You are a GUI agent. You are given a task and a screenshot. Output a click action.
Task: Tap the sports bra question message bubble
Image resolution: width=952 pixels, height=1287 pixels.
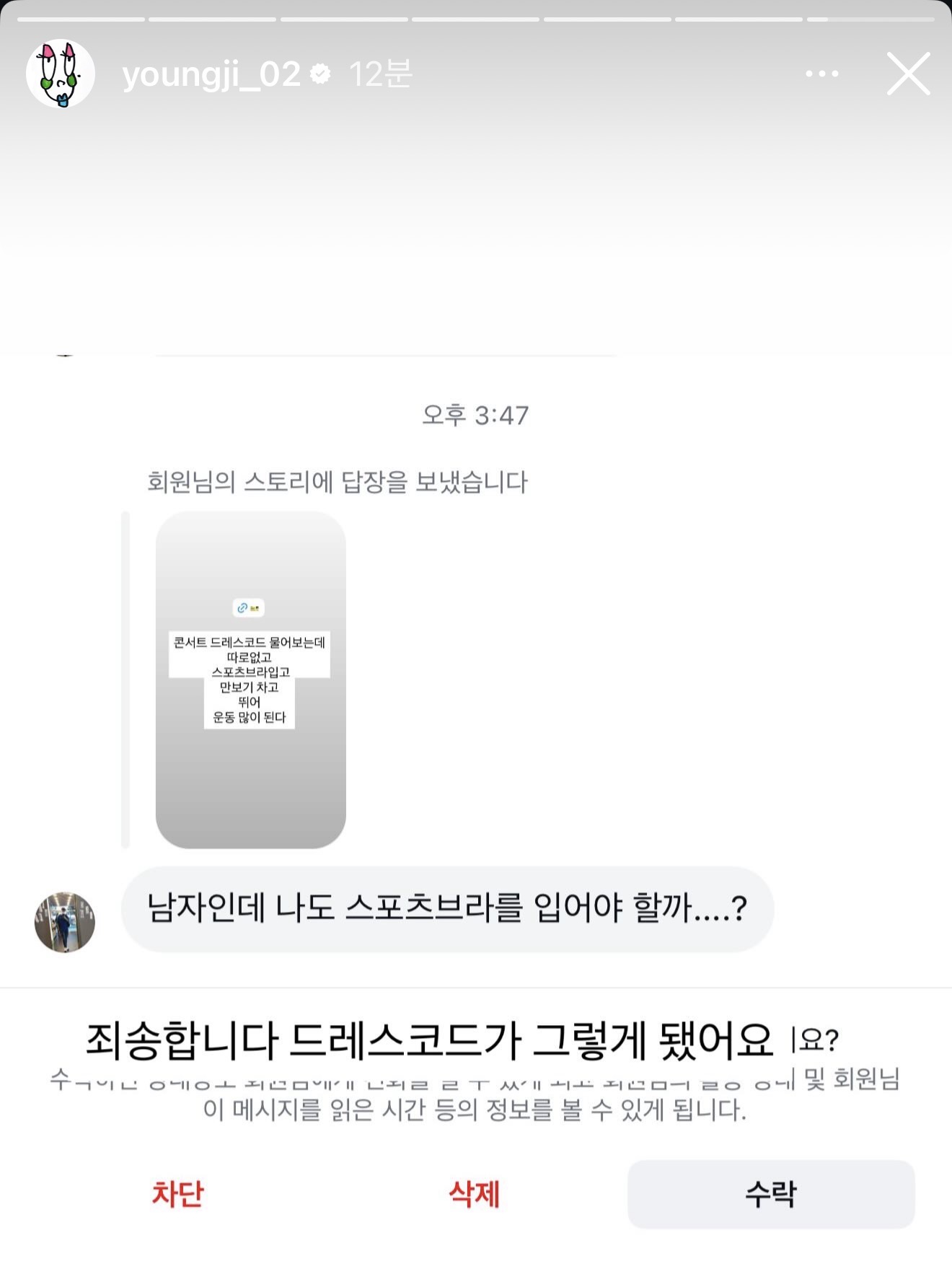click(x=447, y=909)
